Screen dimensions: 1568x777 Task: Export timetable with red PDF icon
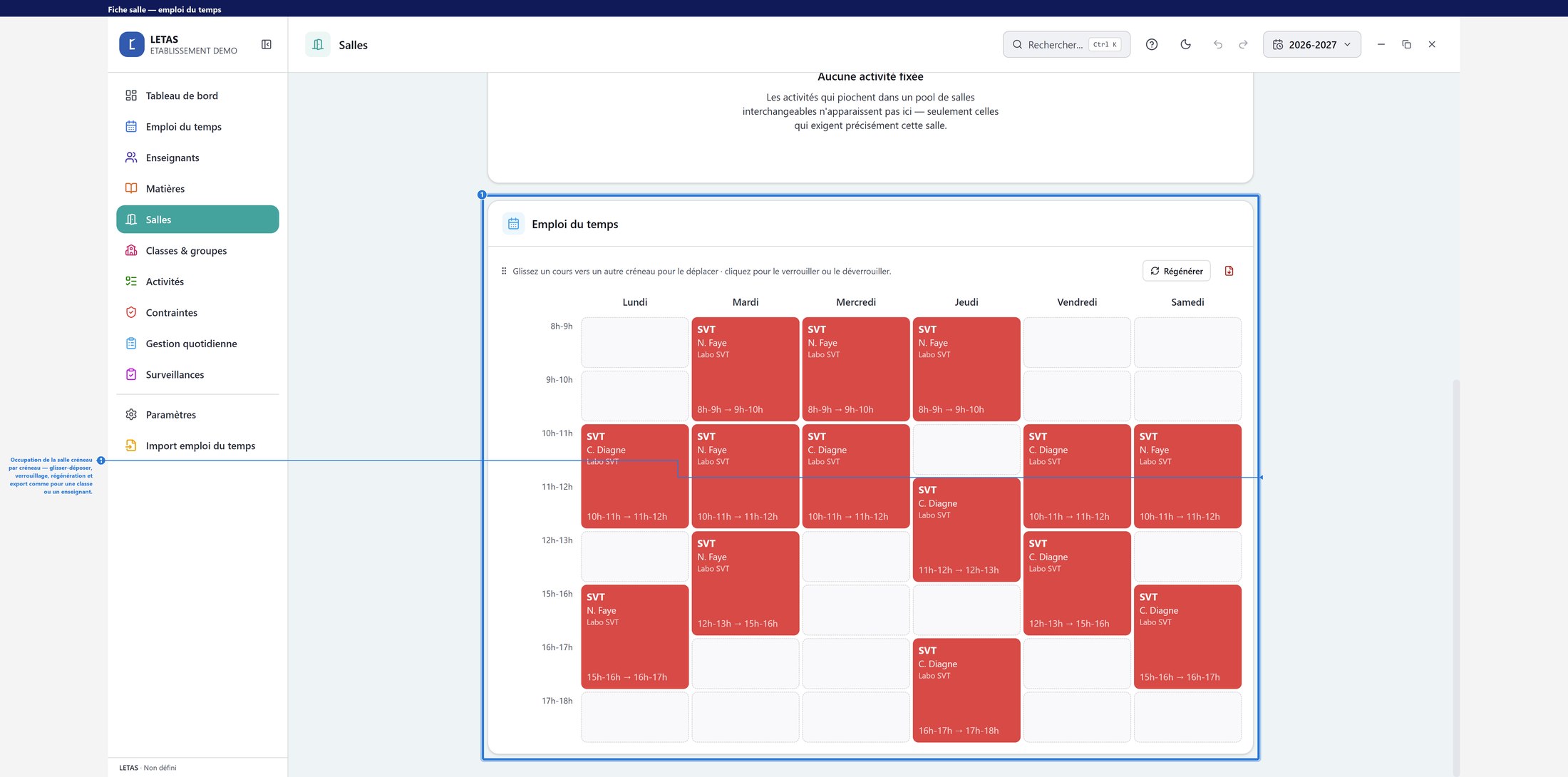coord(1229,271)
